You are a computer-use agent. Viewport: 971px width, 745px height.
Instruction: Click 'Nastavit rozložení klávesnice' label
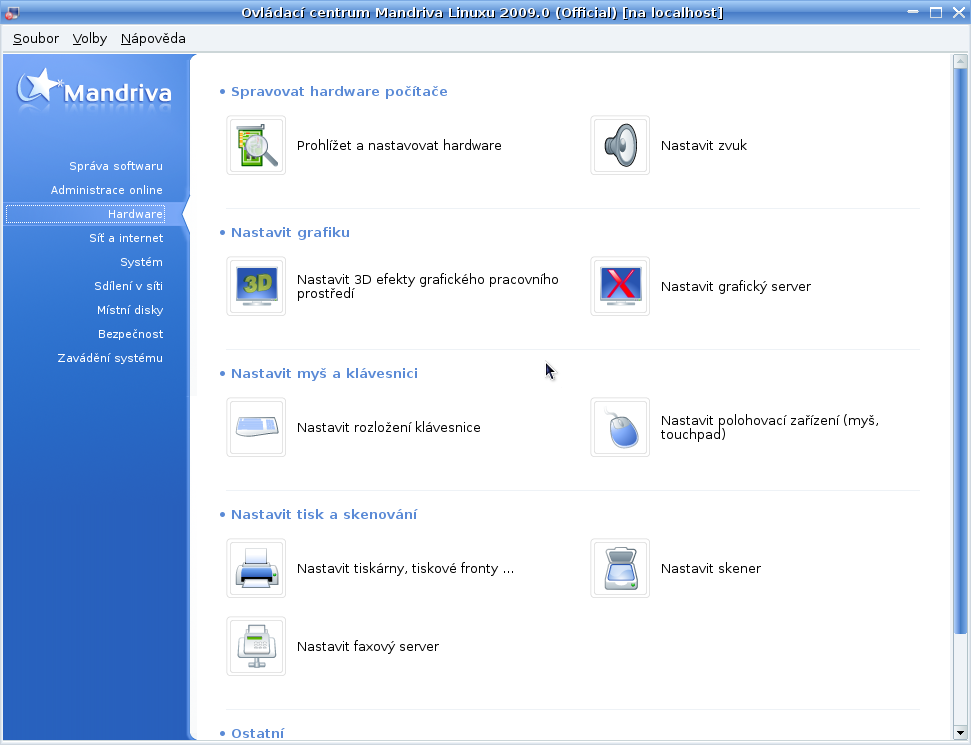pos(388,427)
